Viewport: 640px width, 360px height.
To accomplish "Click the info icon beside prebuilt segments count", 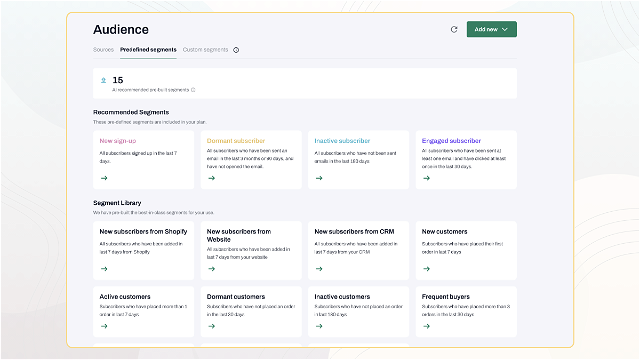I will pos(193,90).
